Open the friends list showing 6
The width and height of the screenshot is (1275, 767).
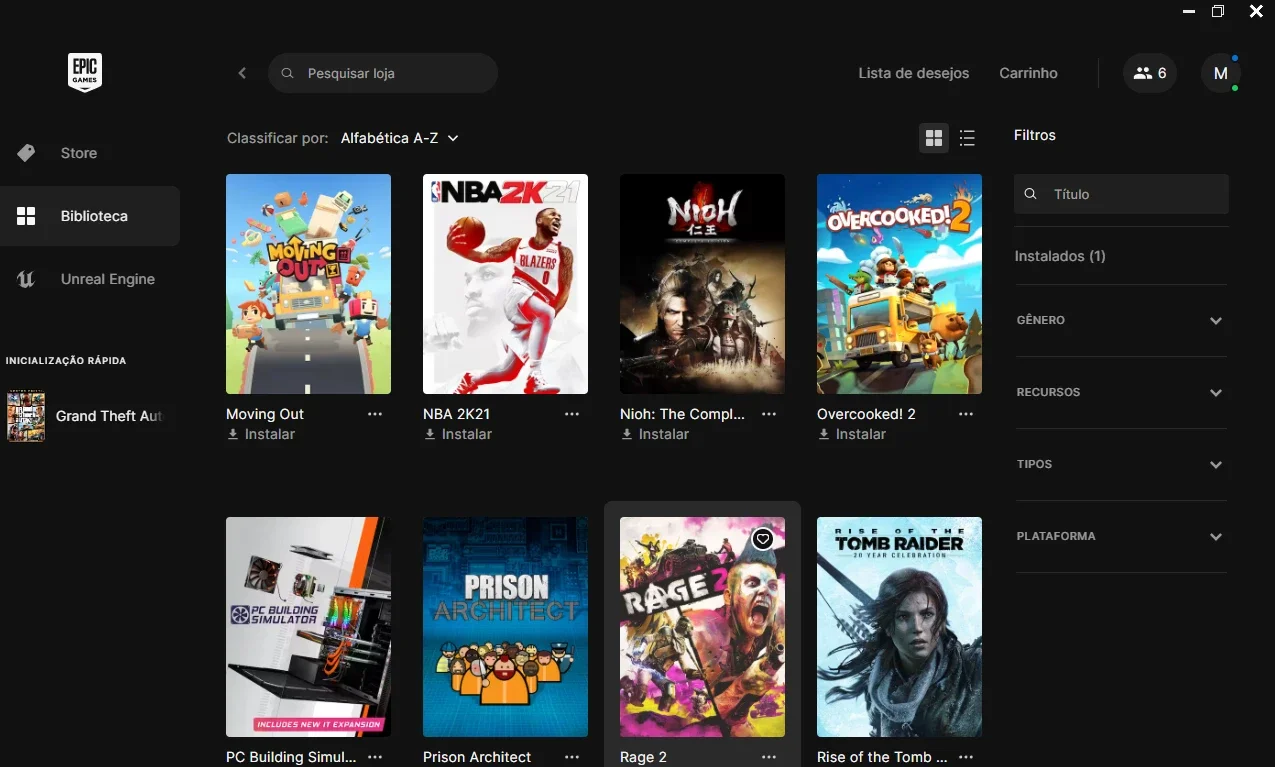(x=1150, y=73)
